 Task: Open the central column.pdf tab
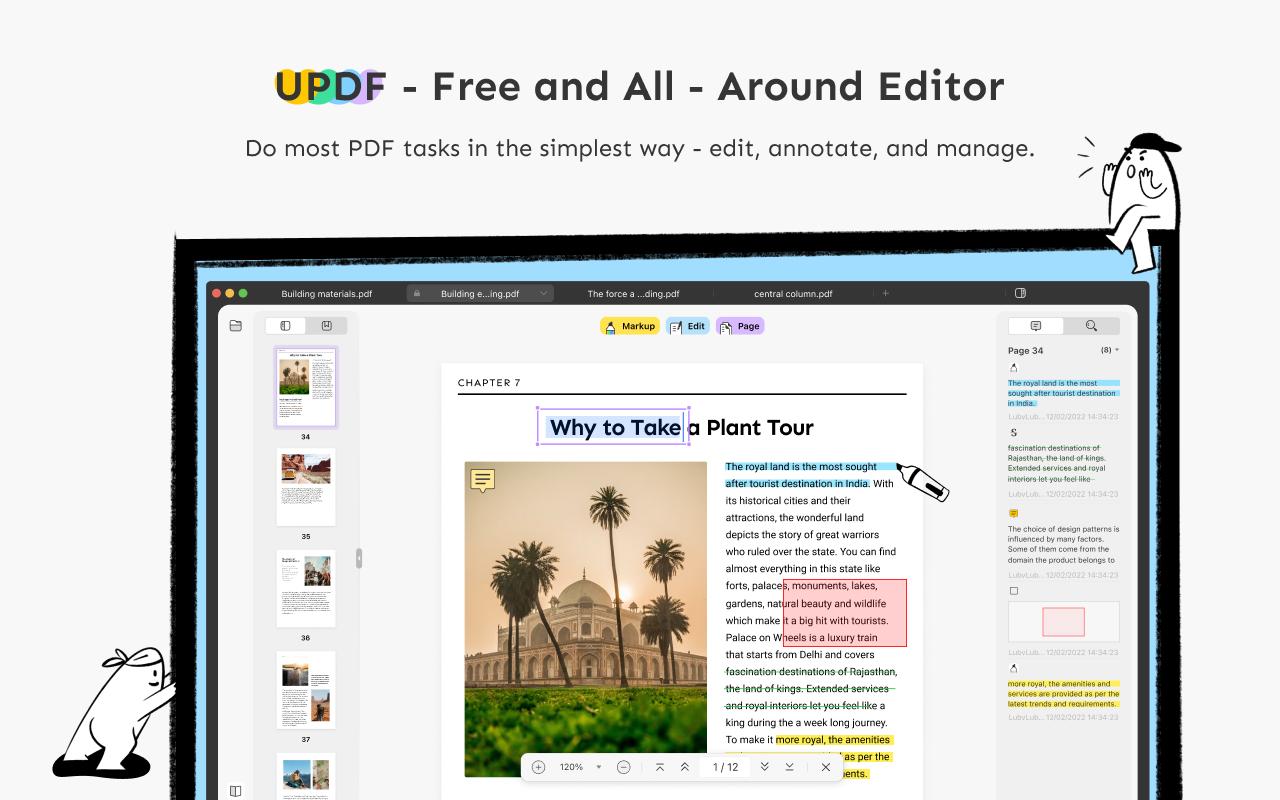point(793,294)
